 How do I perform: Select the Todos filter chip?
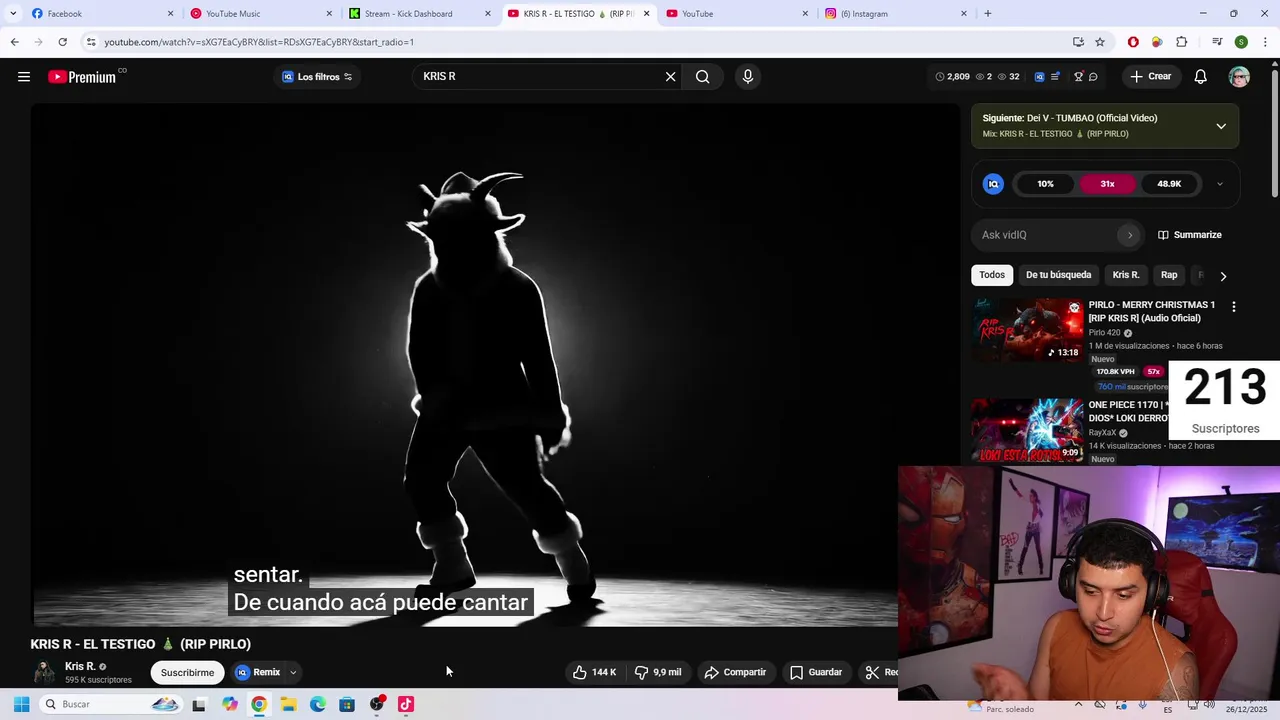(x=992, y=275)
